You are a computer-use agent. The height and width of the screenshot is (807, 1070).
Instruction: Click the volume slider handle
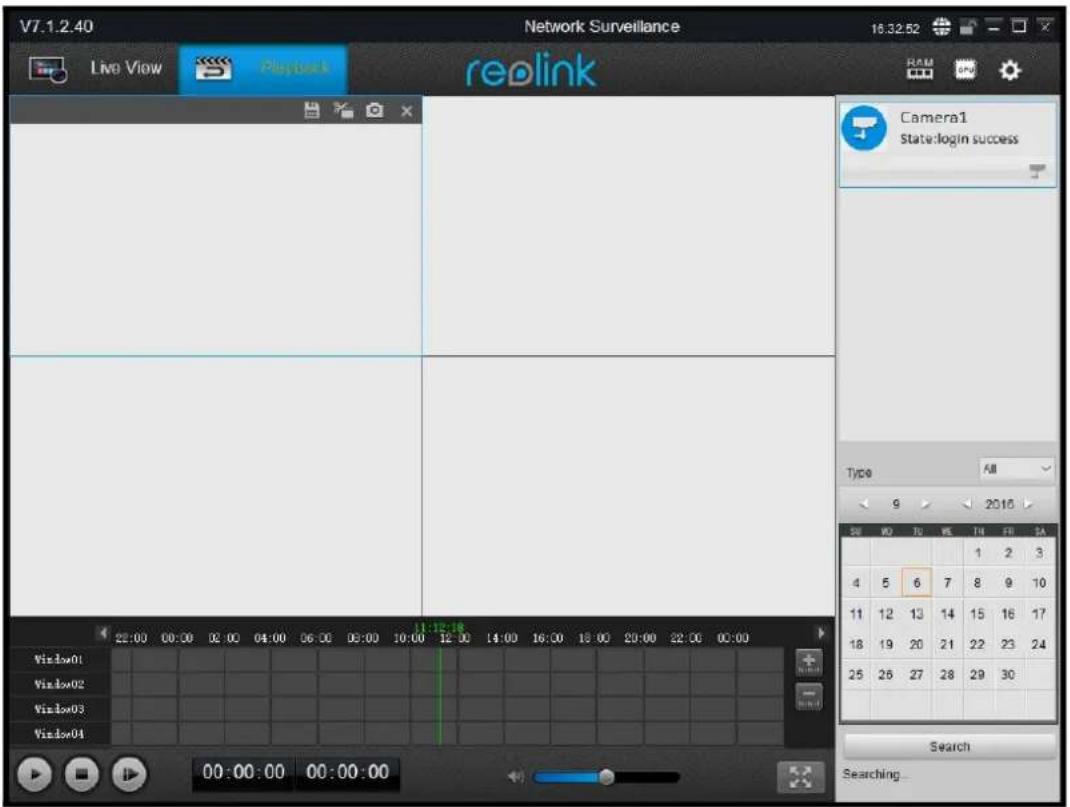pos(606,776)
